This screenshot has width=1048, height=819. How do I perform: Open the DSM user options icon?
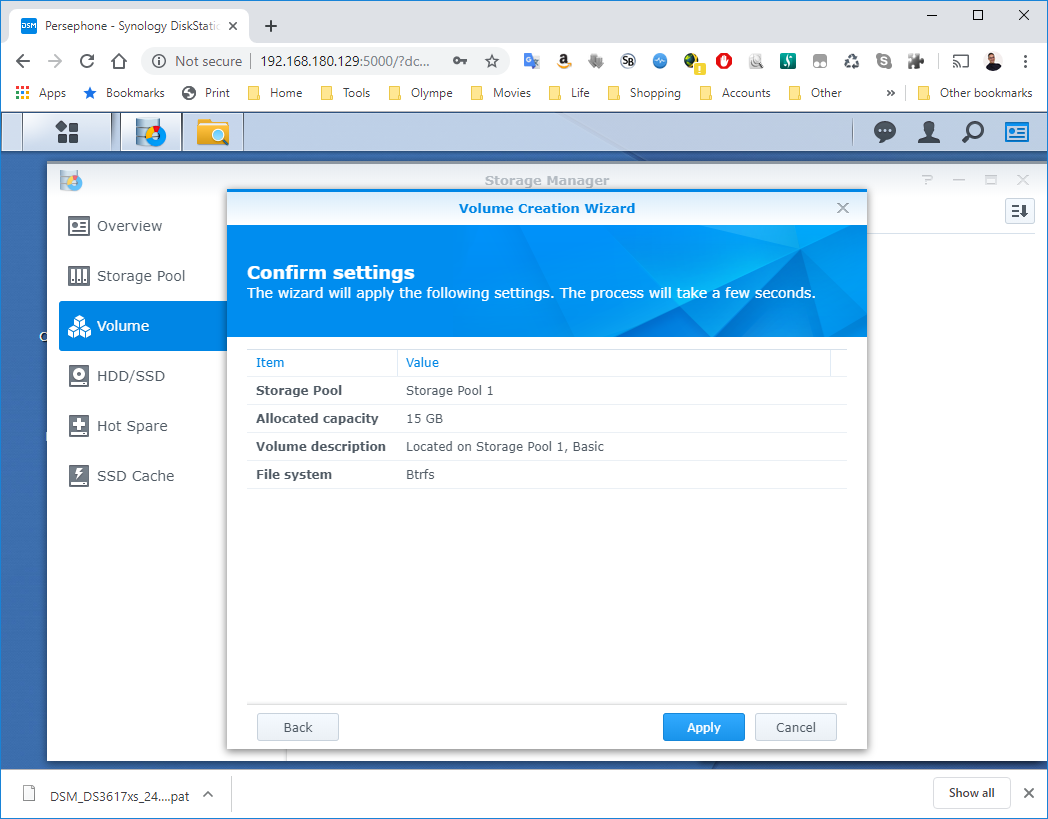tap(929, 132)
